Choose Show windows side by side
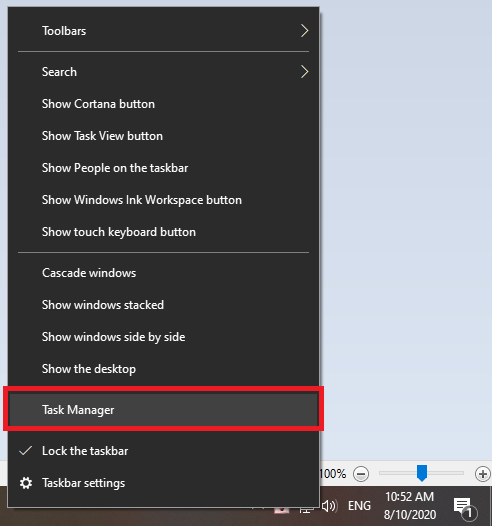Viewport: 492px width, 526px height. tap(163, 337)
